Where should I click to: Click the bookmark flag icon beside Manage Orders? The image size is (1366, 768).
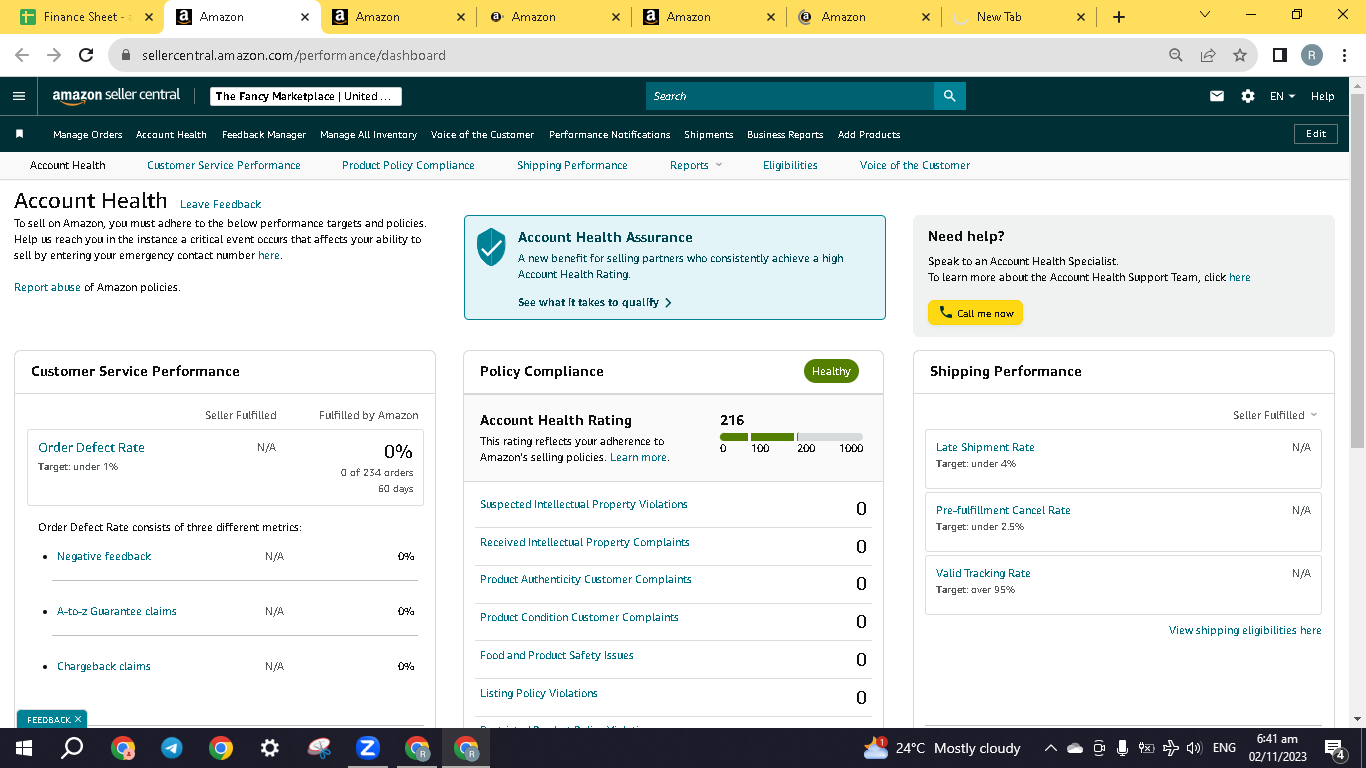point(19,134)
